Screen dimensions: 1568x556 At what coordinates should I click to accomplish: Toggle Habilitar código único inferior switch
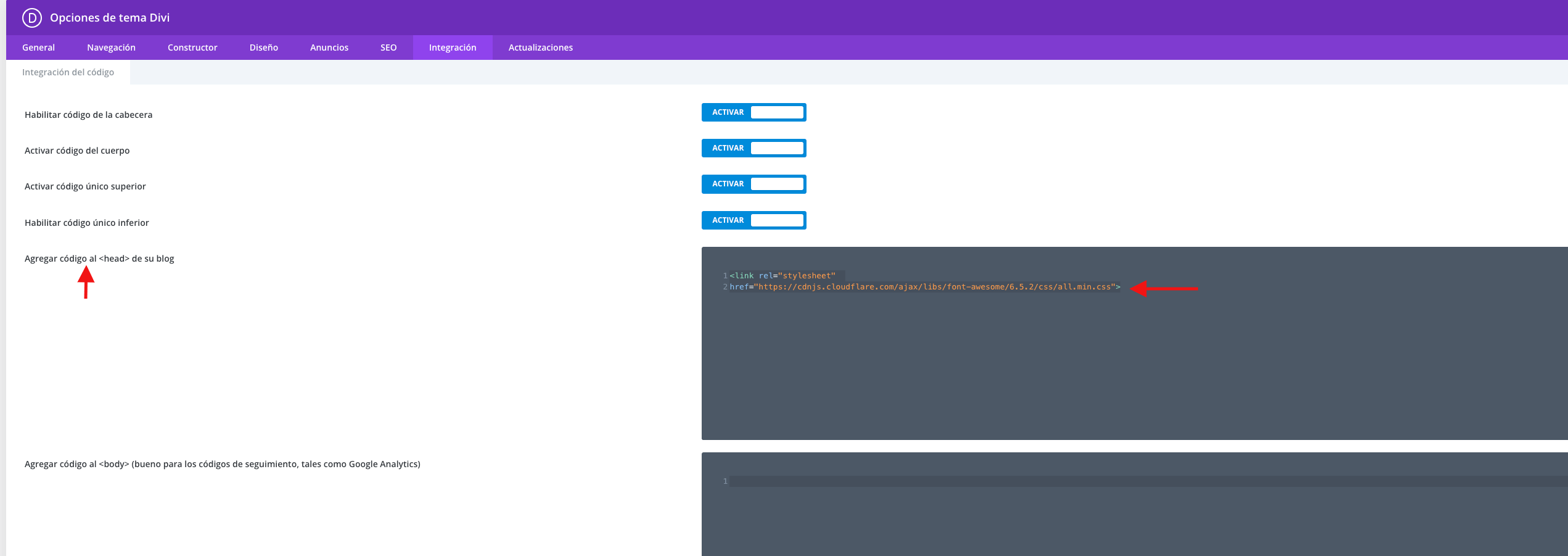753,220
